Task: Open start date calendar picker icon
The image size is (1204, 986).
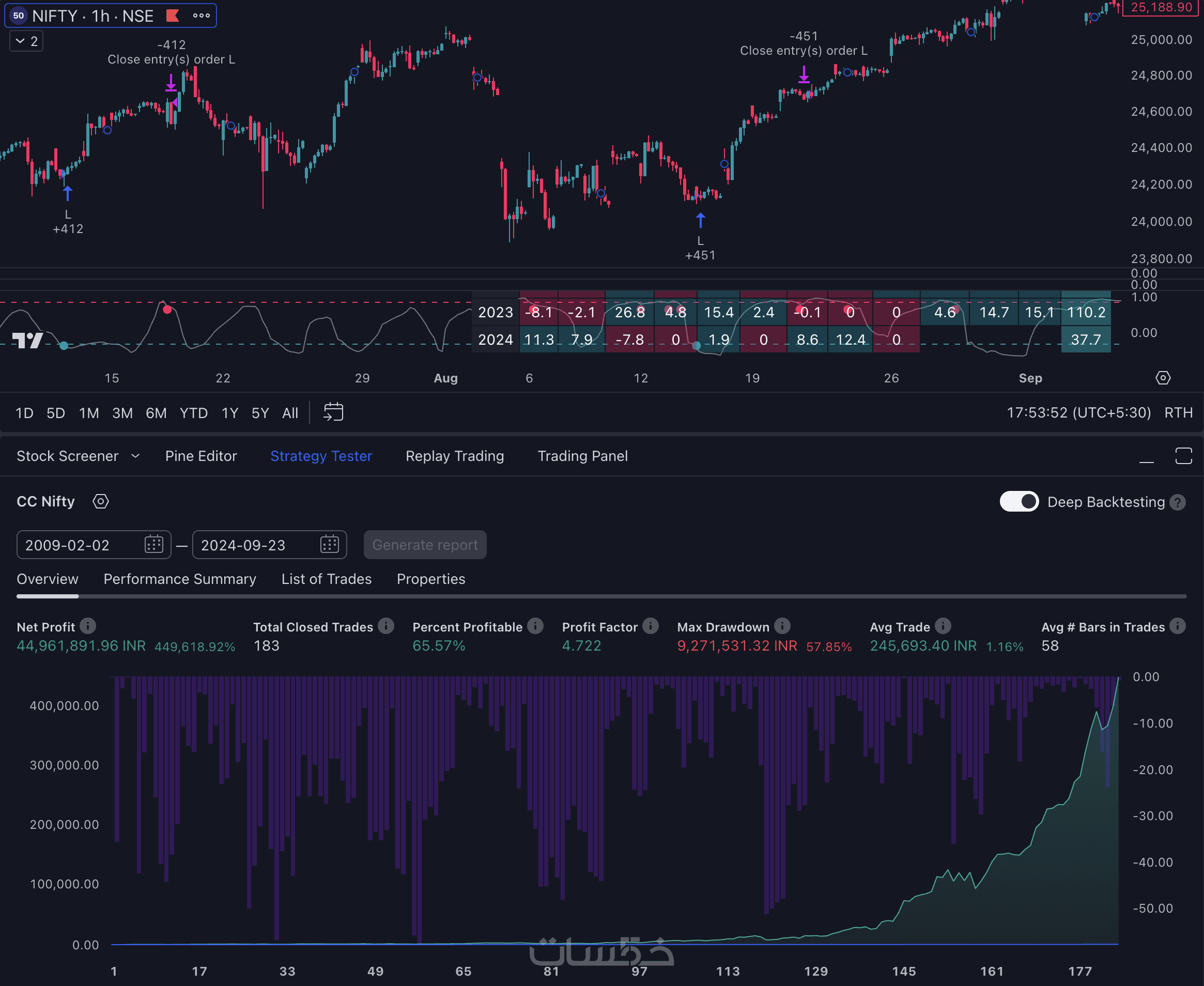Action: coord(153,545)
